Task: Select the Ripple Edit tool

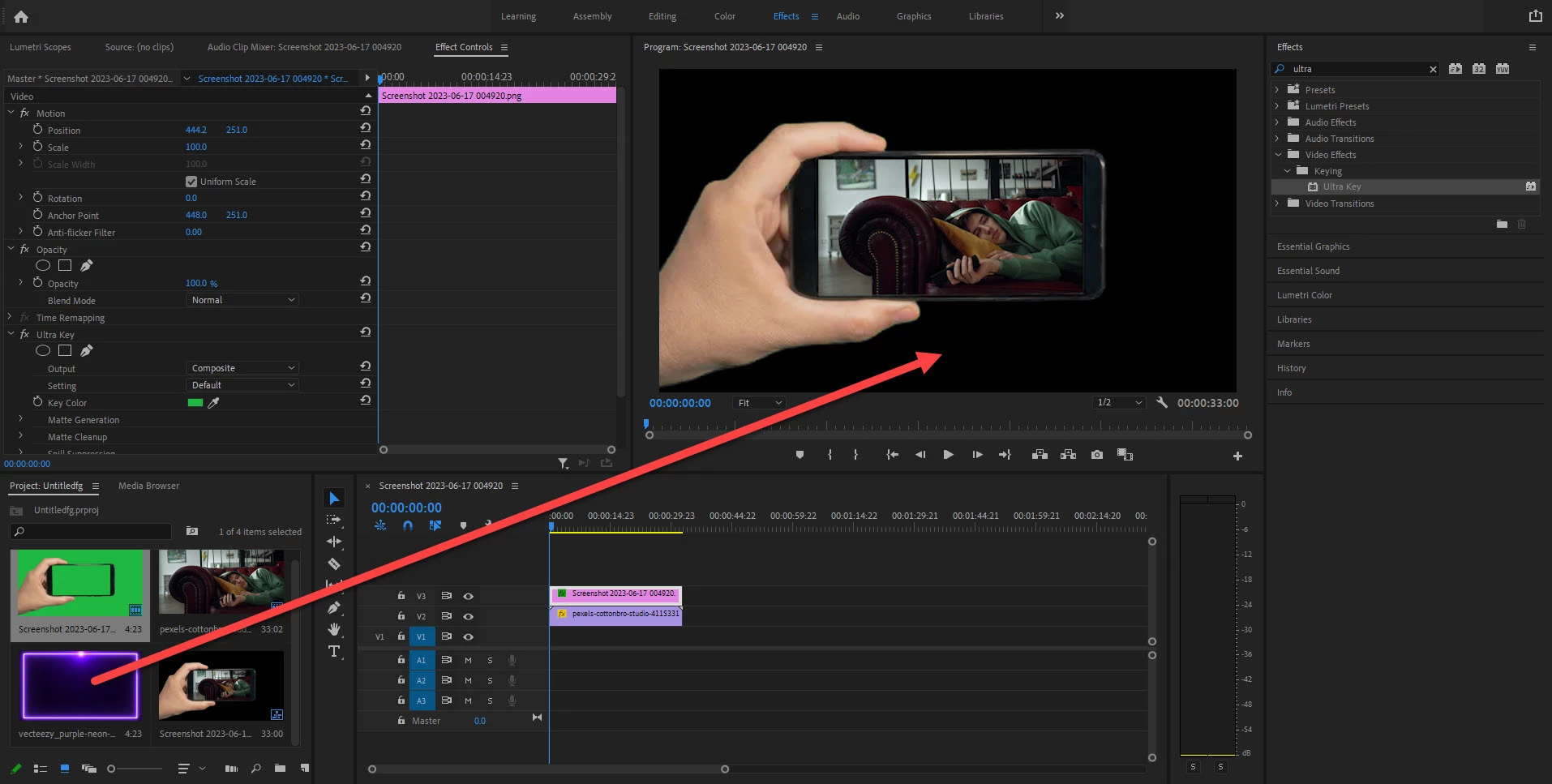Action: (x=333, y=542)
